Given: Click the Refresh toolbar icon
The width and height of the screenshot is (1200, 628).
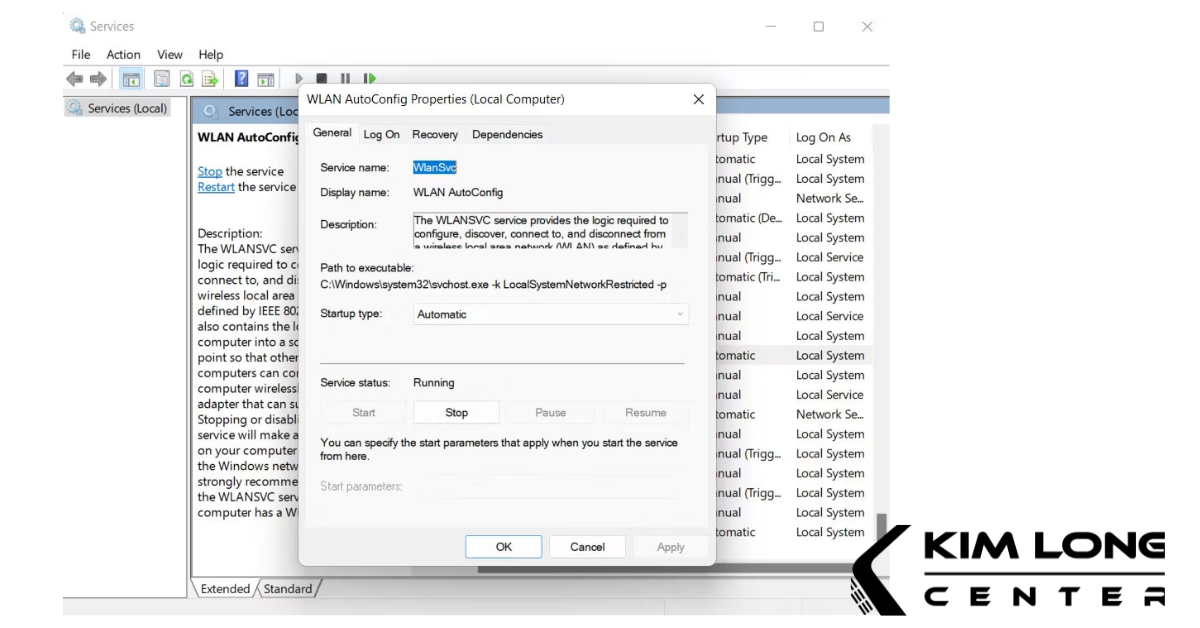Looking at the screenshot, I should 186,79.
